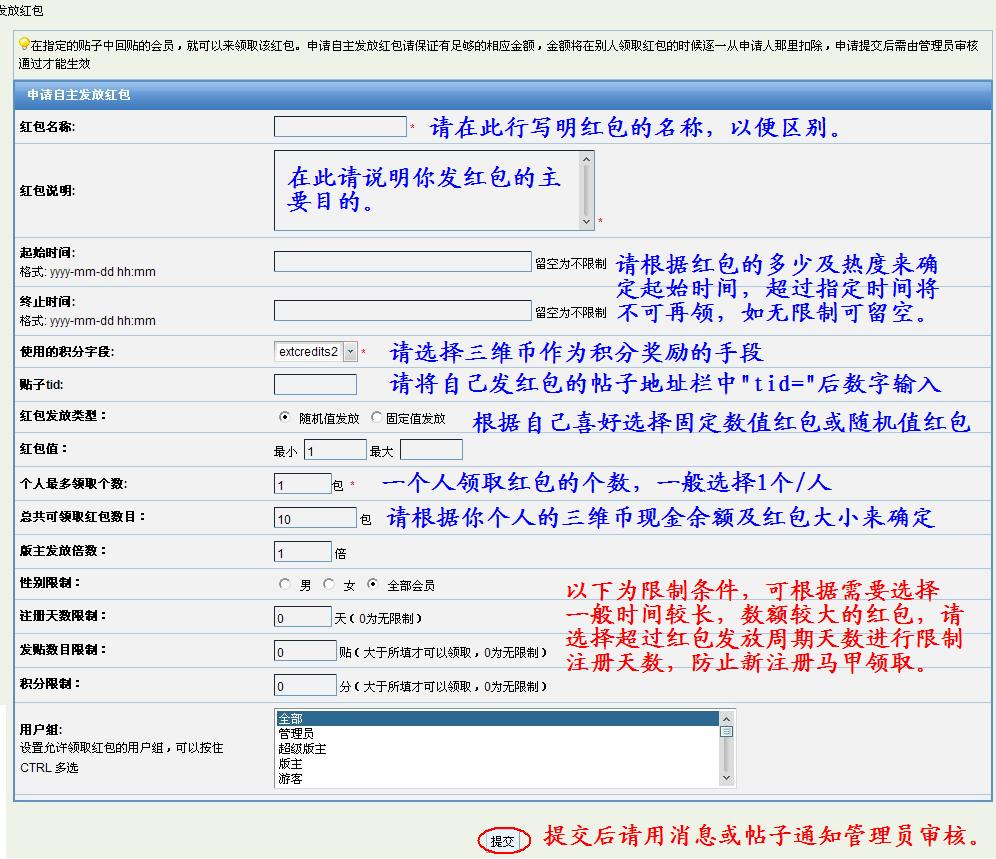This screenshot has width=996, height=859.
Task: Click the 发贴数目限制 input field
Action: click(x=305, y=651)
